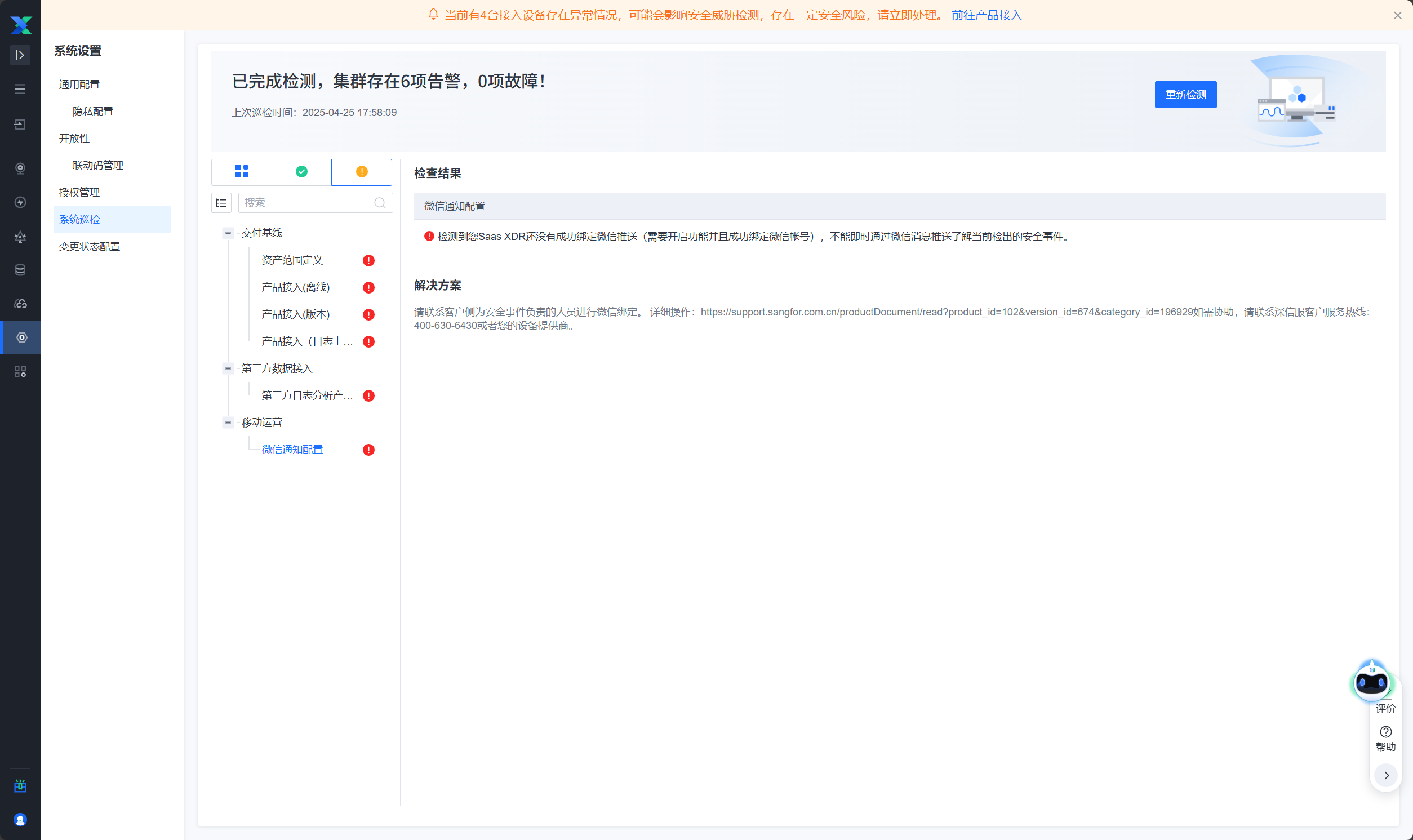Open the cloud icon in sidebar
This screenshot has height=840, width=1413.
point(20,304)
